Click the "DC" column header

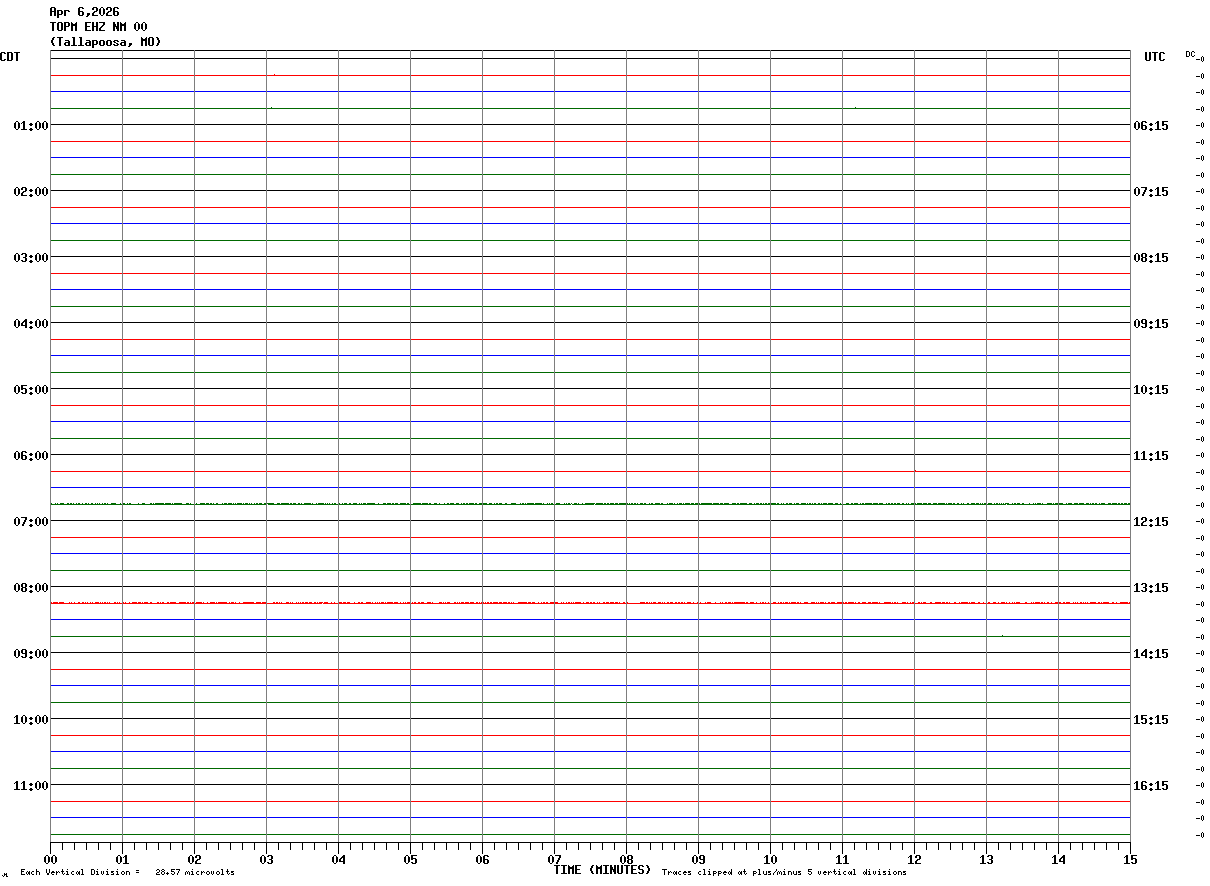pyautogui.click(x=1190, y=54)
